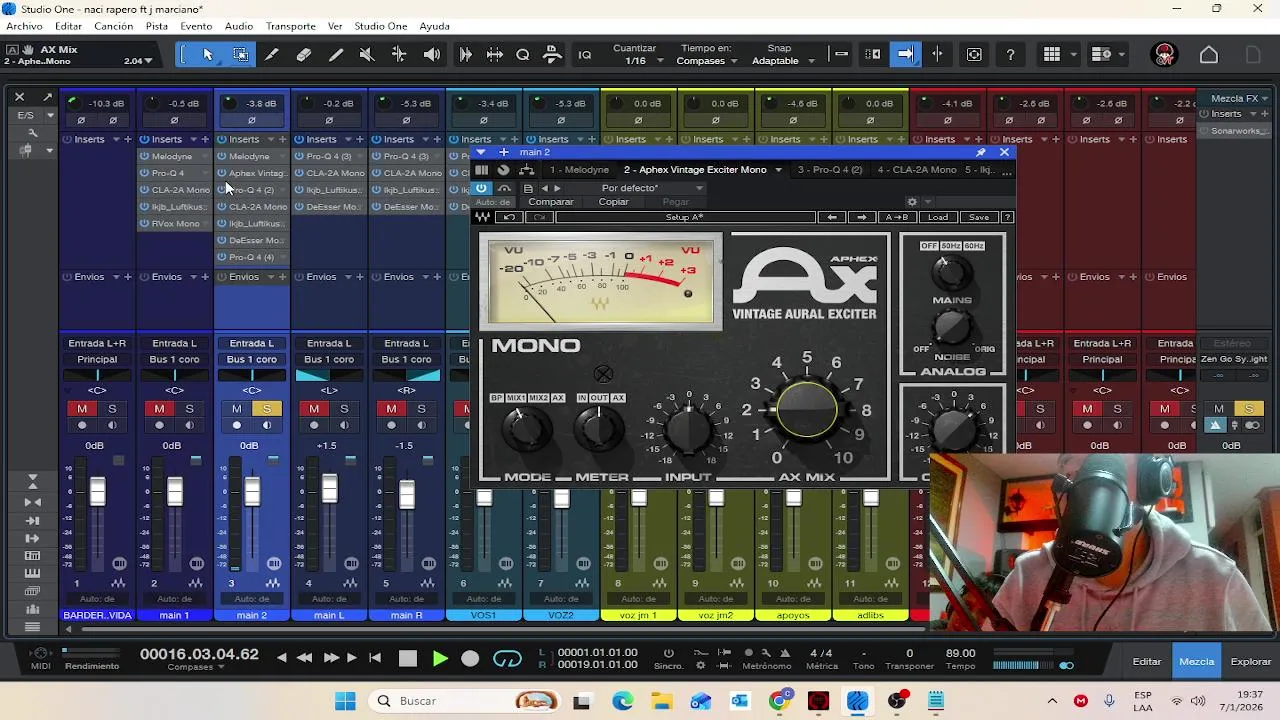1280x720 pixels.
Task: Click the Waves undo arrow button
Action: [x=509, y=217]
